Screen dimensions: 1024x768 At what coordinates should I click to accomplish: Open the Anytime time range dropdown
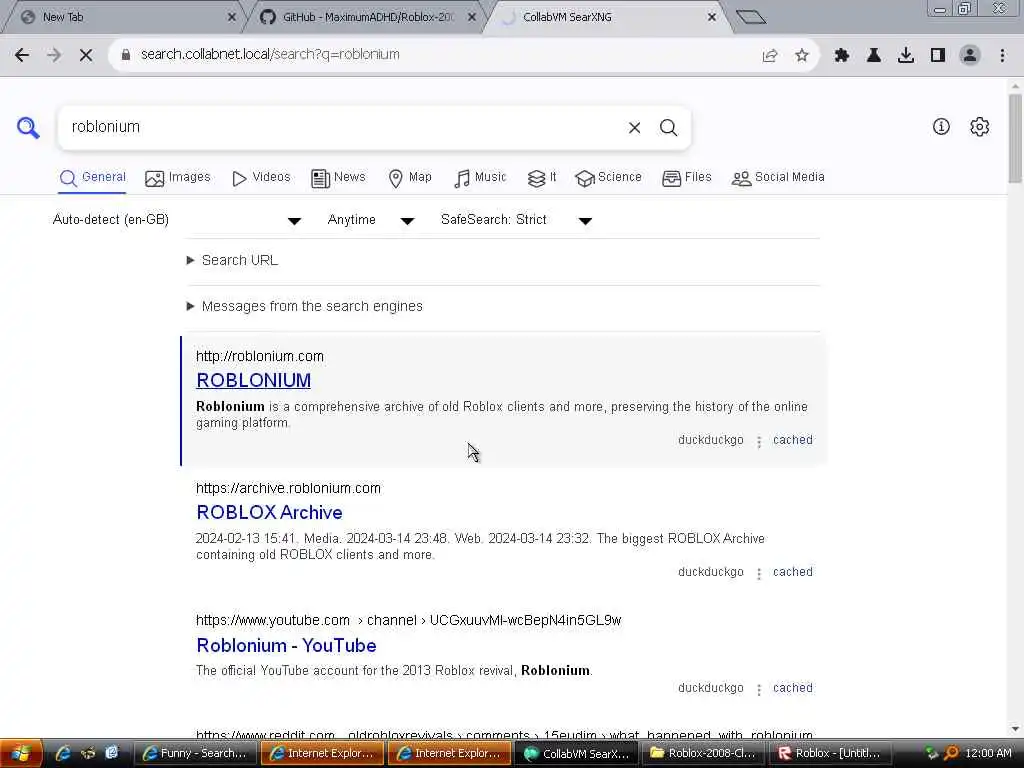(370, 220)
